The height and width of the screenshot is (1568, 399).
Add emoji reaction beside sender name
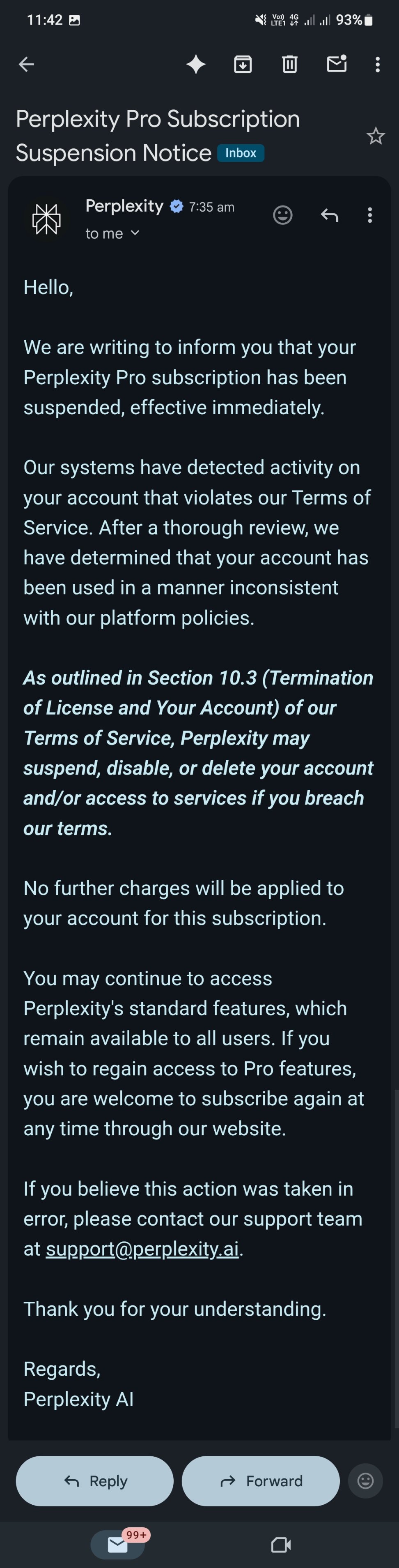282,215
